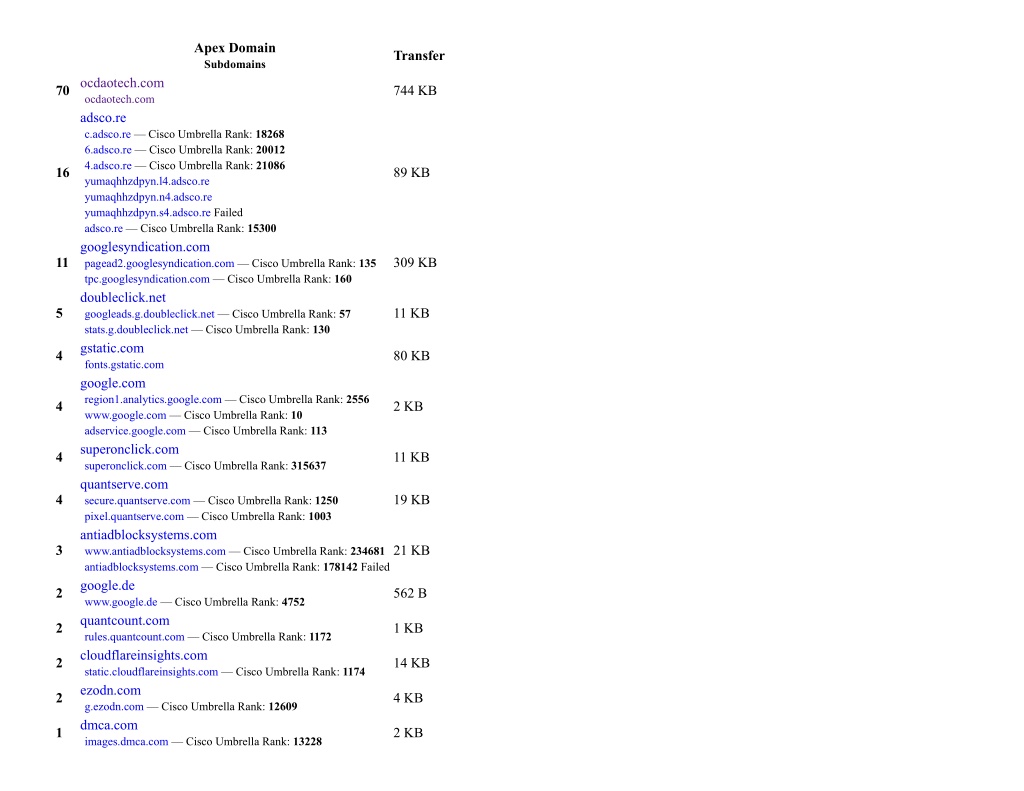
Task: Open the quantserve.com apex domain
Action: tap(124, 484)
